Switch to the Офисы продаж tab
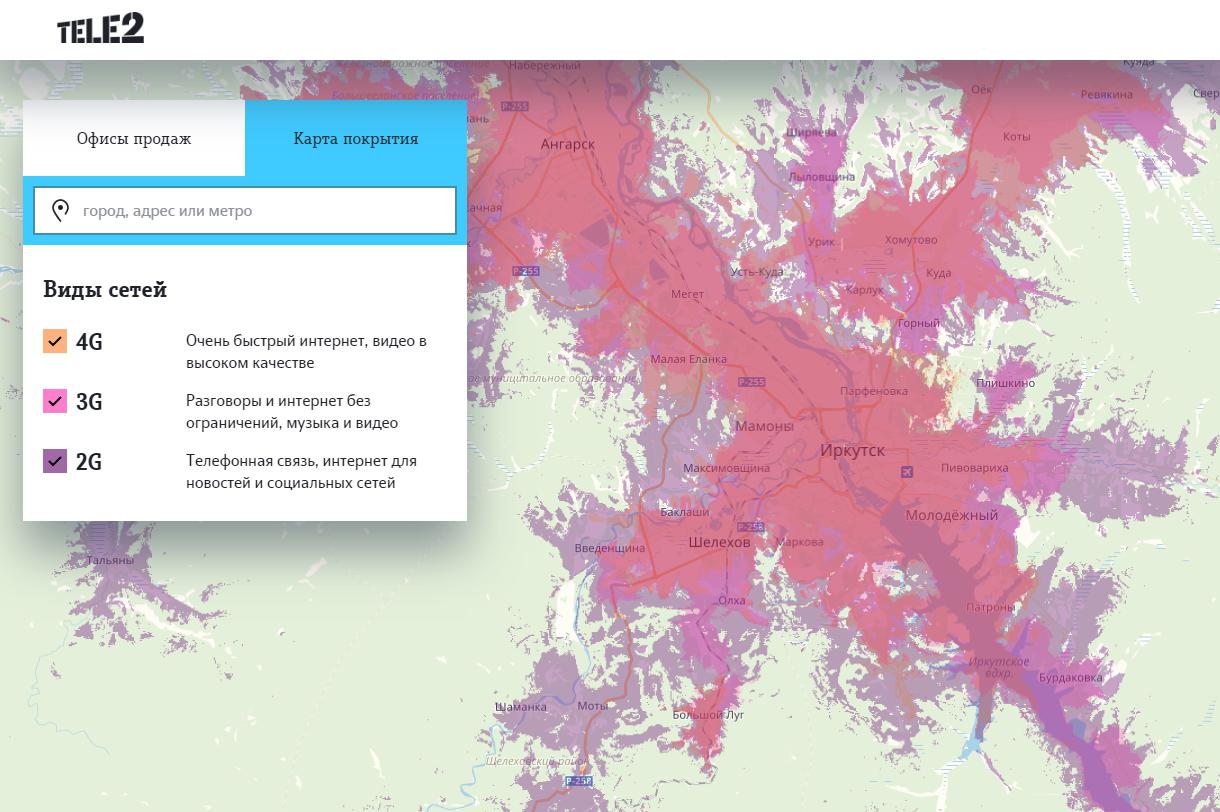Viewport: 1220px width, 812px height. click(x=134, y=138)
